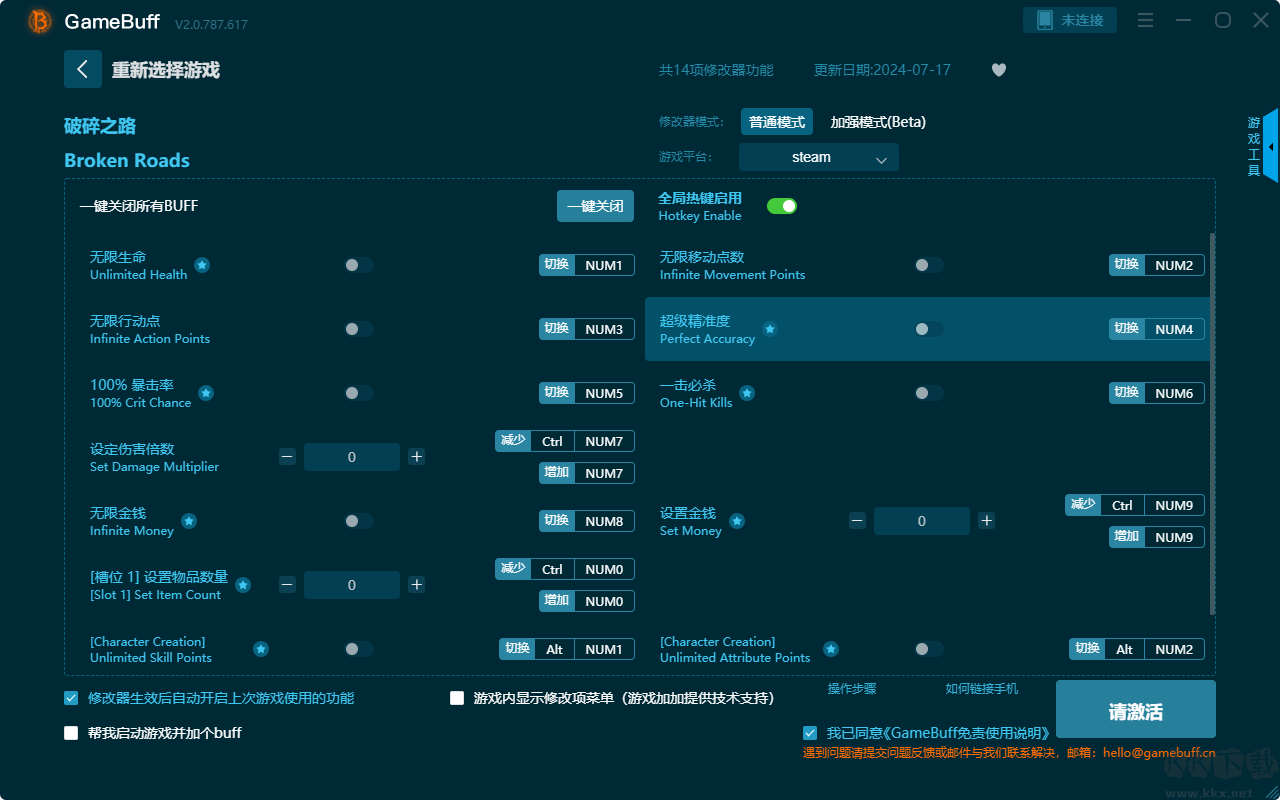Click NUM5 hotkey for 100% Crit Chance
The height and width of the screenshot is (800, 1280).
pos(604,393)
